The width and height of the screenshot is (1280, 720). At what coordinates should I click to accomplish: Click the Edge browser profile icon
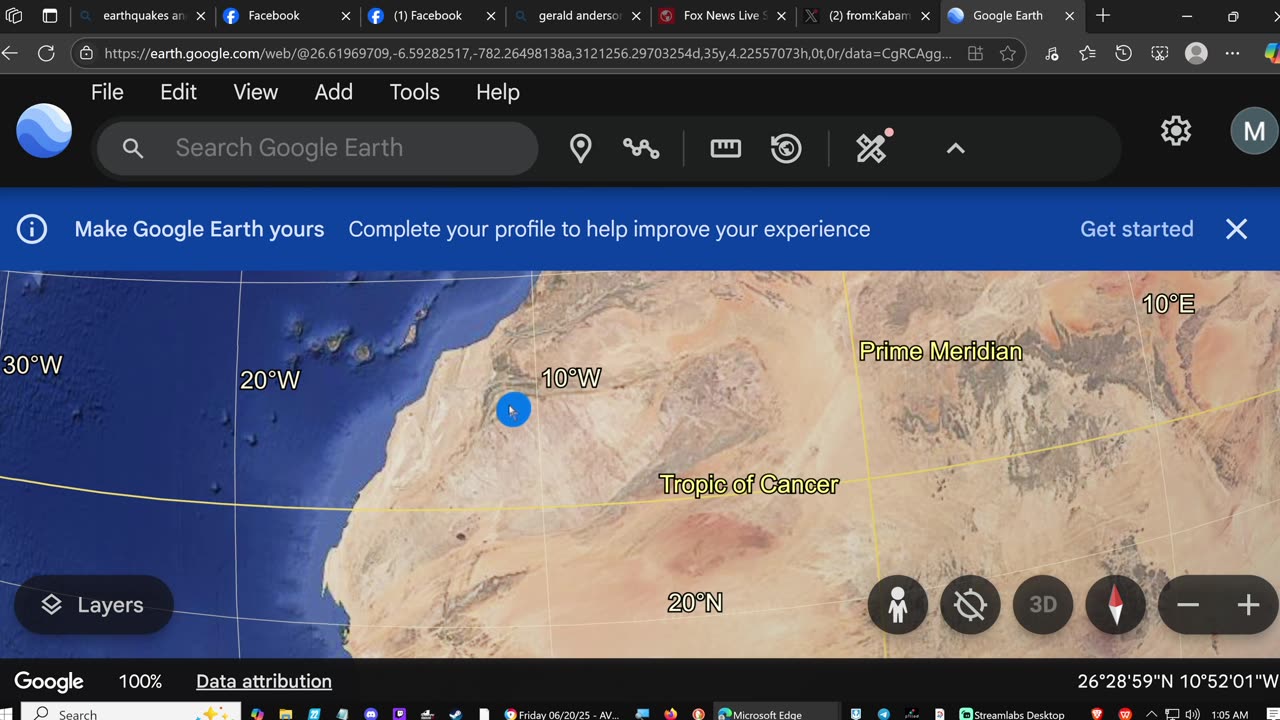pyautogui.click(x=1196, y=54)
